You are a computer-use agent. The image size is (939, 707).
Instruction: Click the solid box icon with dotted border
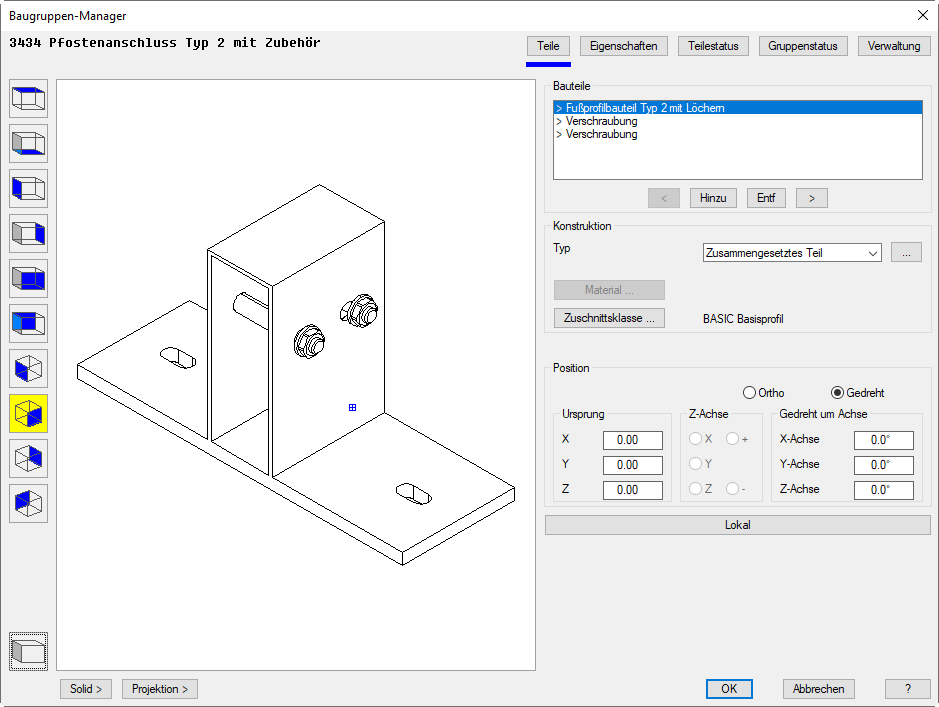[28, 652]
